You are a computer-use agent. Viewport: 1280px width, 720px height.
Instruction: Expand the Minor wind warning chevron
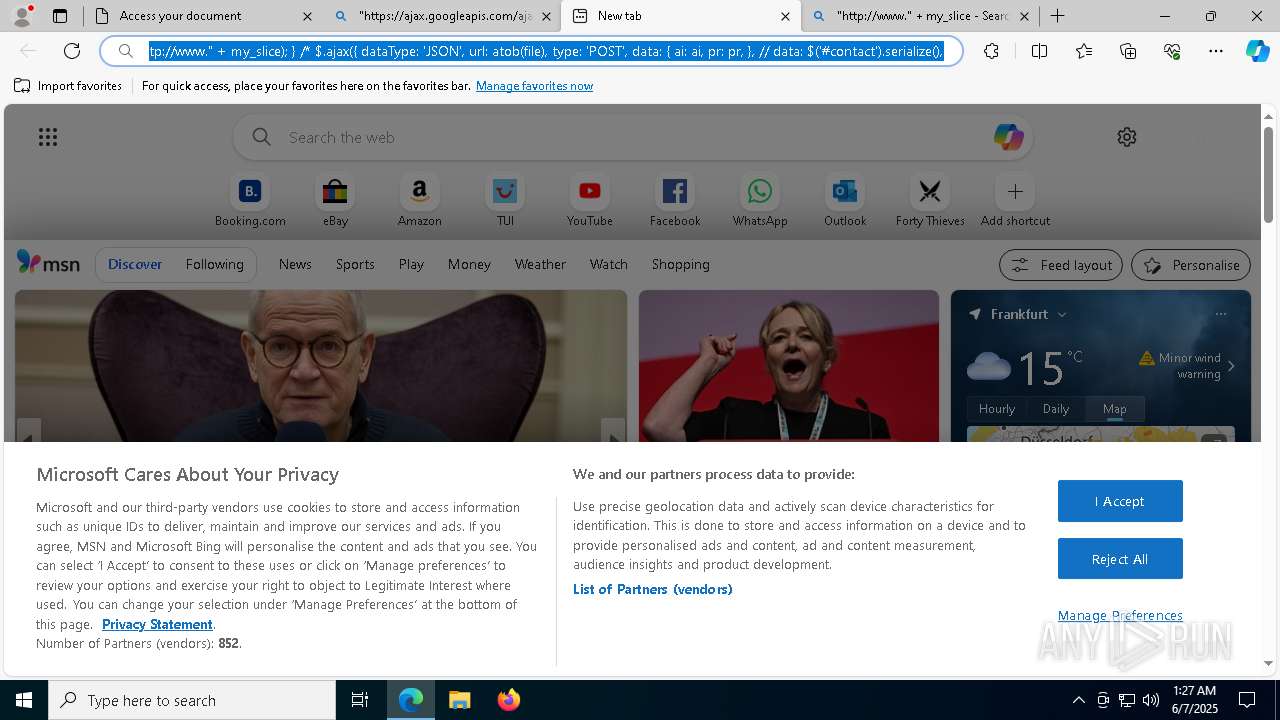(x=1231, y=366)
